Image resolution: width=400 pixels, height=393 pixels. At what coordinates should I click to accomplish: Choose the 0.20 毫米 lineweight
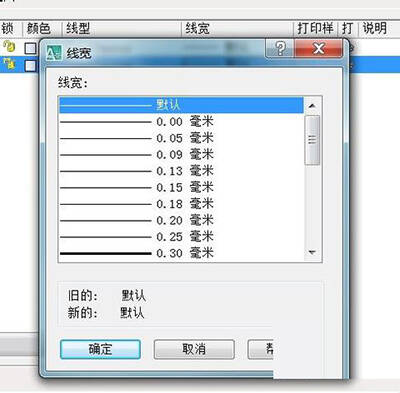point(181,220)
